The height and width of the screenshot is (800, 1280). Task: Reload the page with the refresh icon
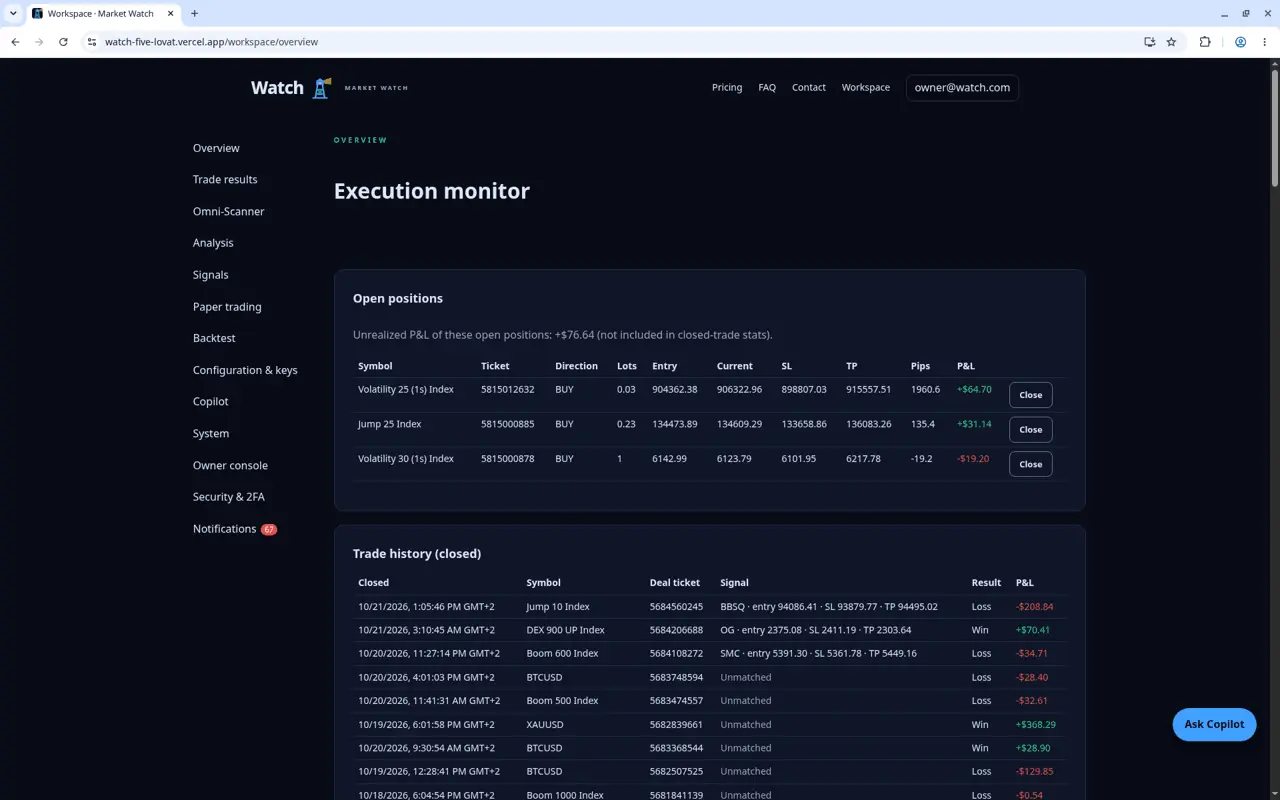tap(63, 42)
